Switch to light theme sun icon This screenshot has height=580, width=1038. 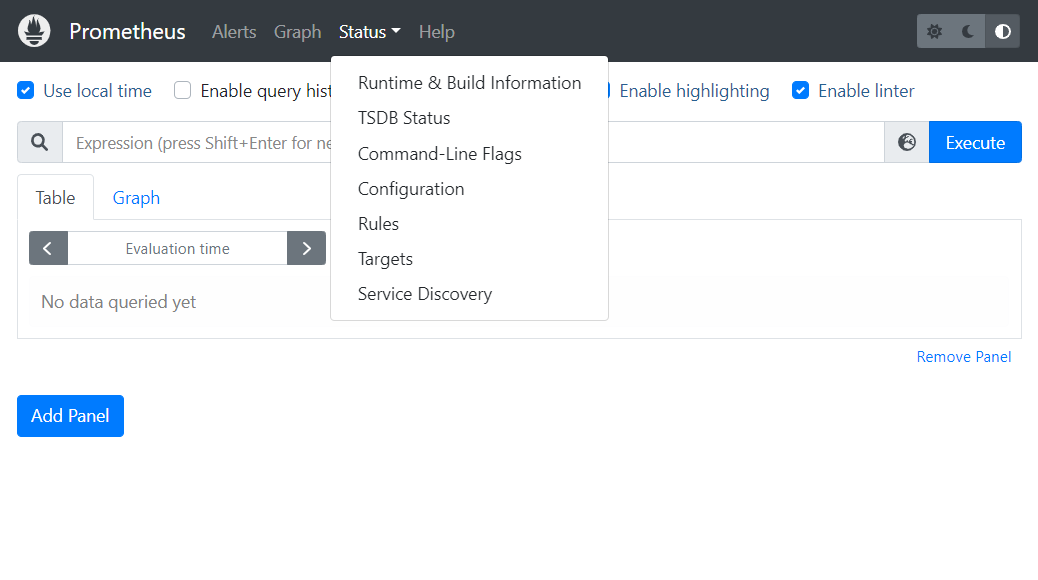click(x=934, y=31)
